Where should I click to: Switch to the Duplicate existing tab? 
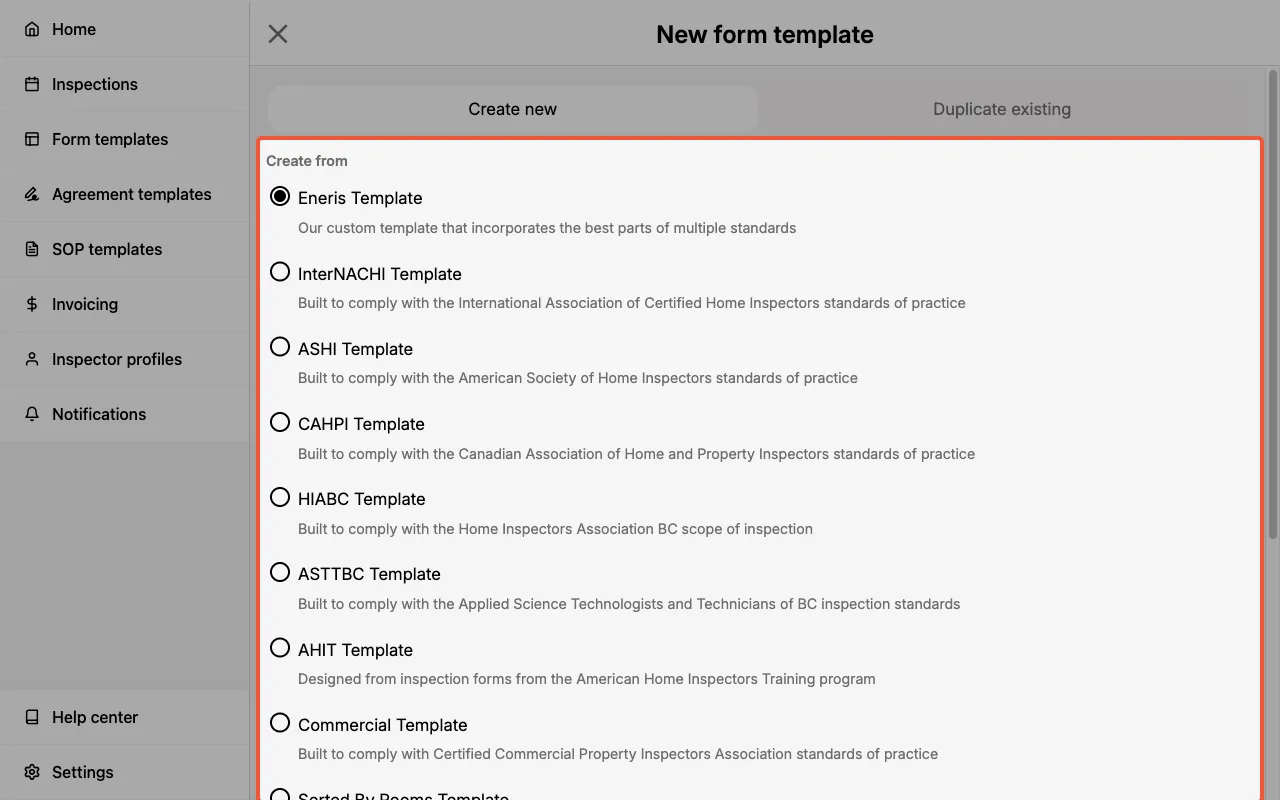pyautogui.click(x=1001, y=108)
